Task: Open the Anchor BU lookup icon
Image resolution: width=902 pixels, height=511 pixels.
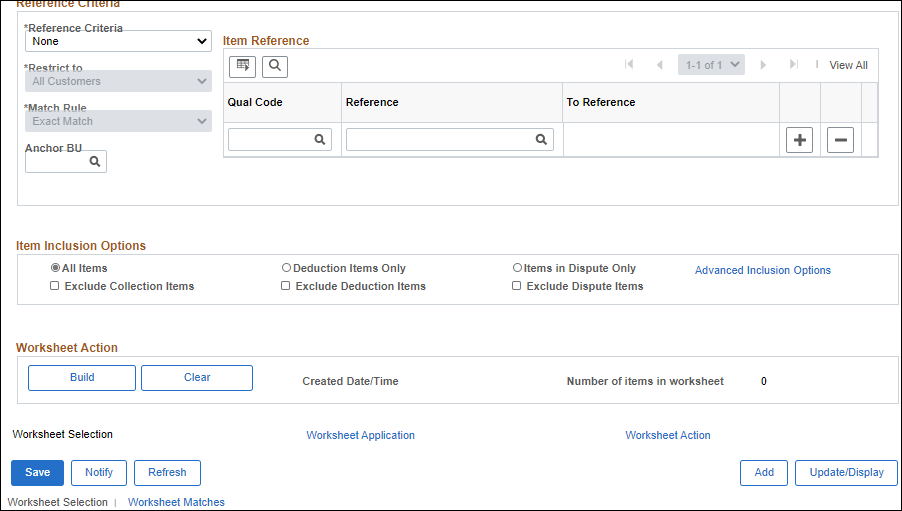Action: point(95,162)
